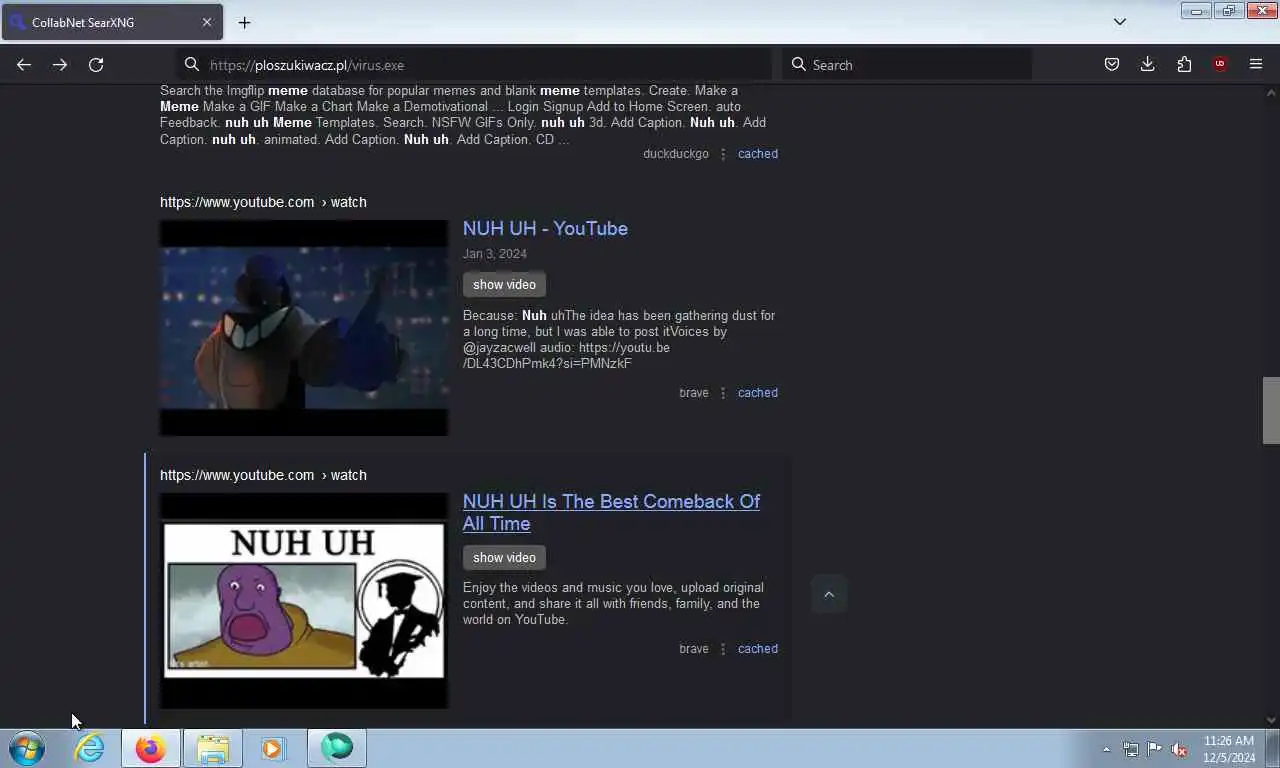Open the uBlock Origin extension icon
The width and height of the screenshot is (1280, 768).
pyautogui.click(x=1220, y=64)
